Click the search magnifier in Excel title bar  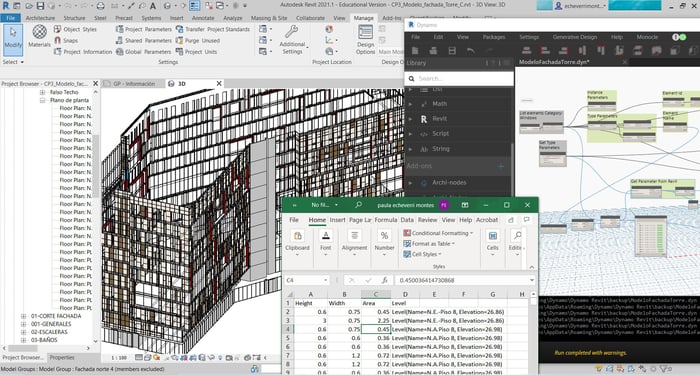[358, 205]
